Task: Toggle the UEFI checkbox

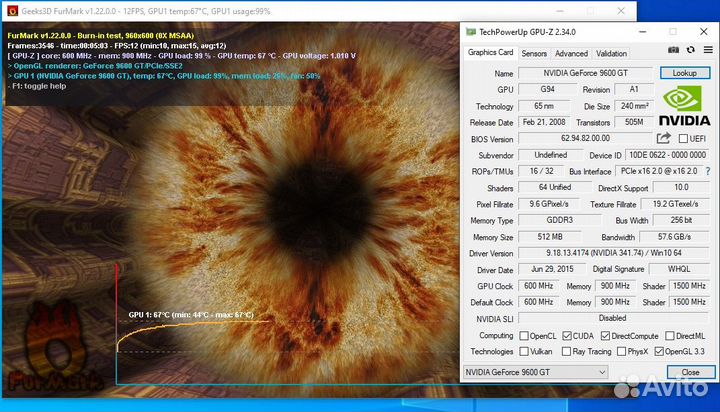Action: (x=683, y=138)
